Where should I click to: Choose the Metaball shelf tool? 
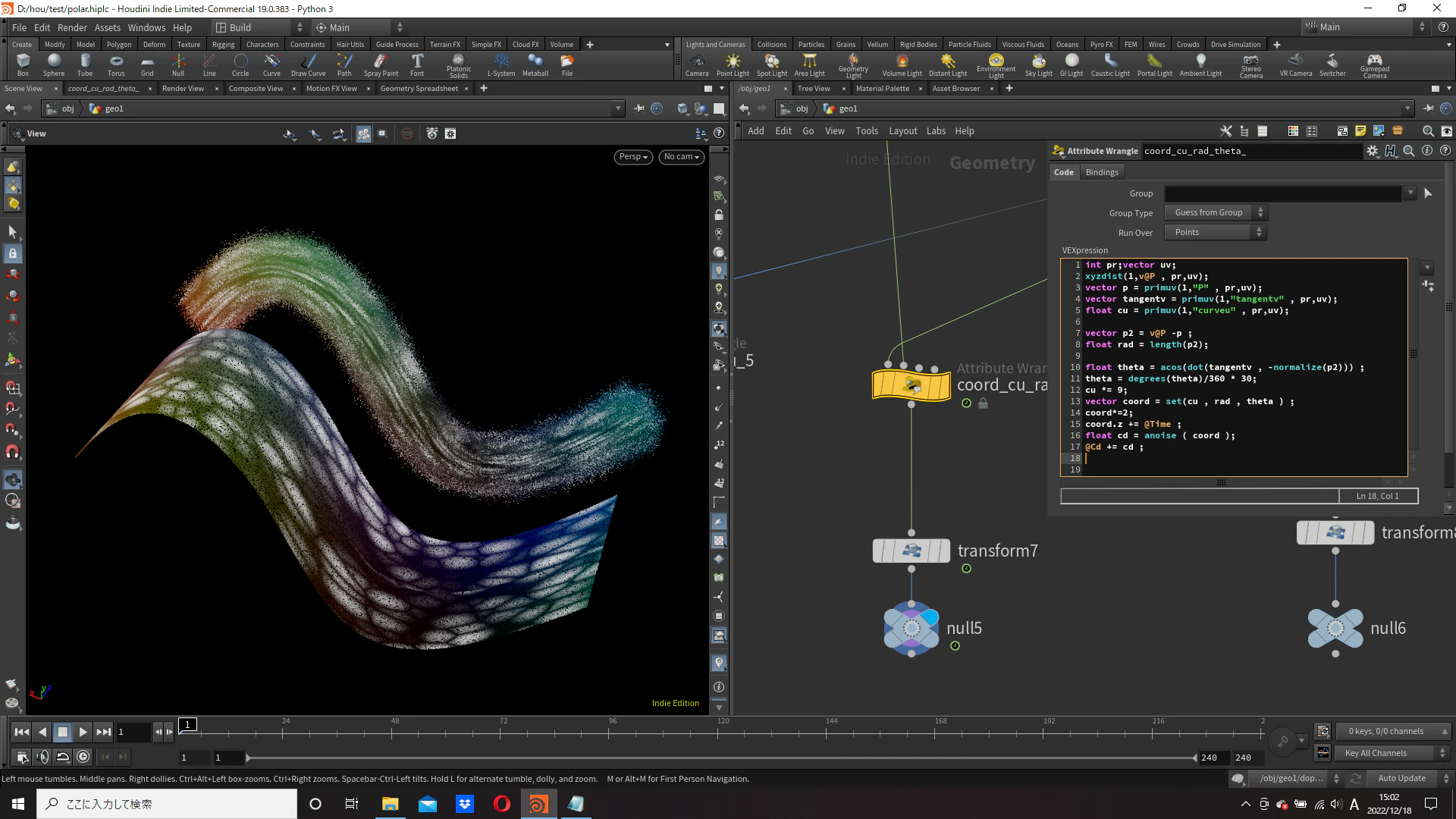[x=535, y=65]
